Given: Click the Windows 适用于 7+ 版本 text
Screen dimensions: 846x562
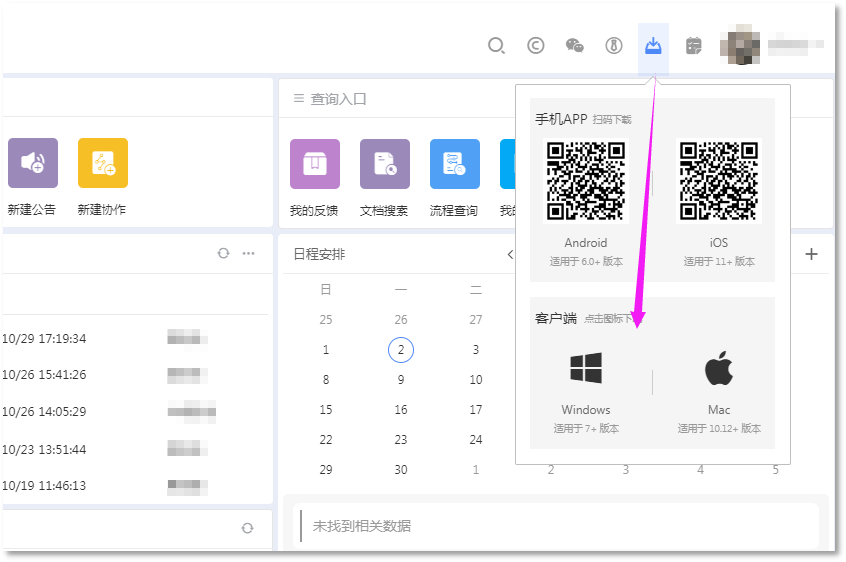Looking at the screenshot, I should coord(586,429).
